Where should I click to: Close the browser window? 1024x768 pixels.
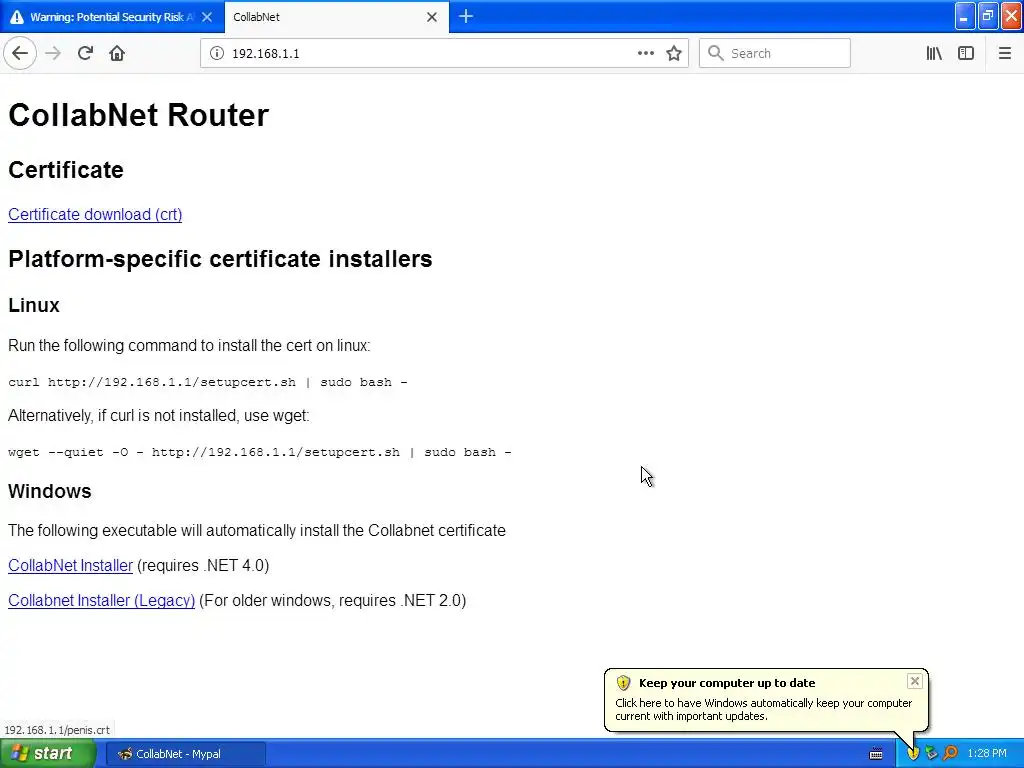[1012, 16]
